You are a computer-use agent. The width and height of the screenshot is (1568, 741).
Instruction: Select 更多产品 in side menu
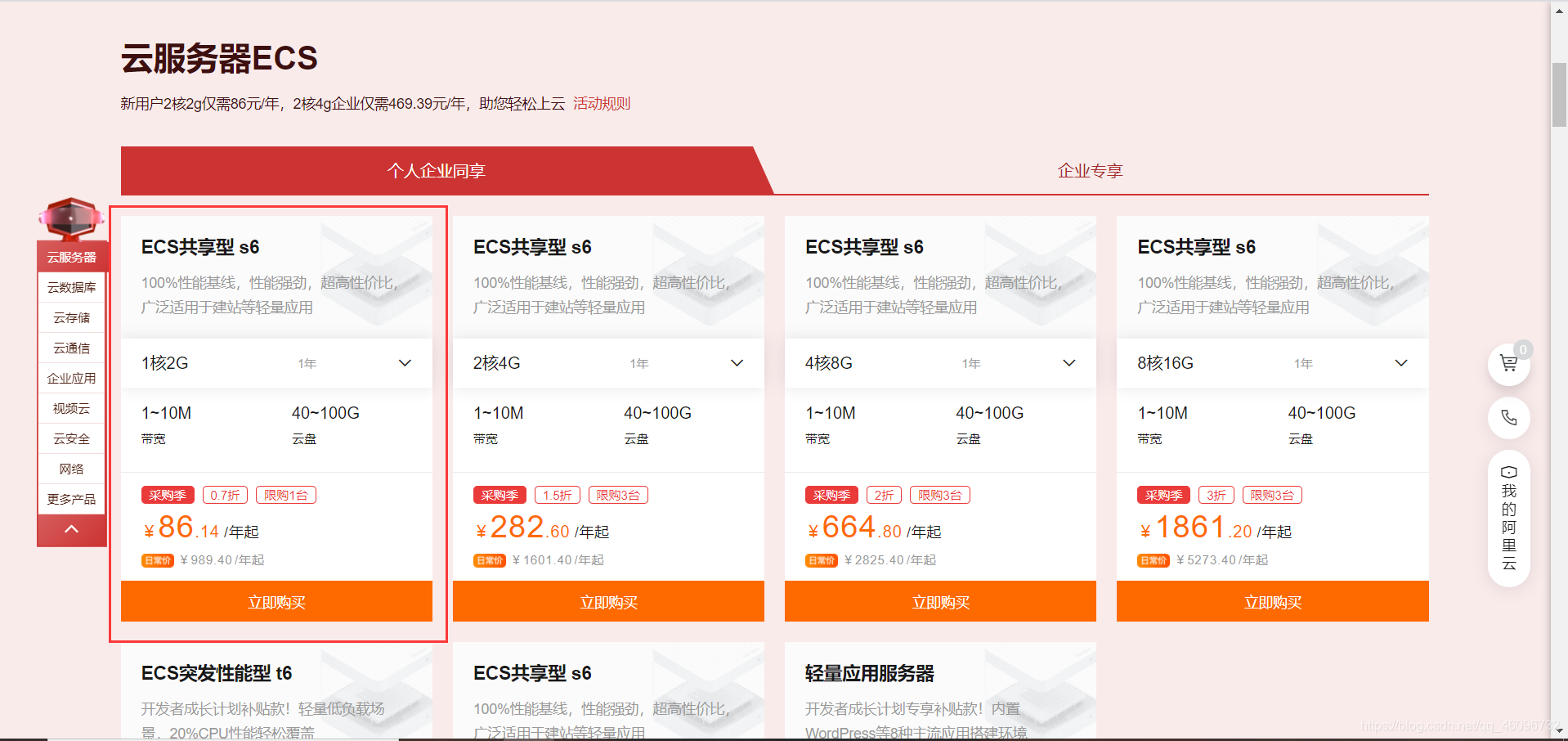[x=72, y=499]
